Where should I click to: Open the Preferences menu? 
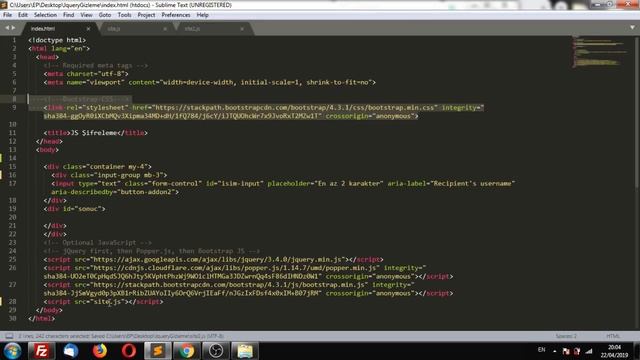tap(176, 15)
